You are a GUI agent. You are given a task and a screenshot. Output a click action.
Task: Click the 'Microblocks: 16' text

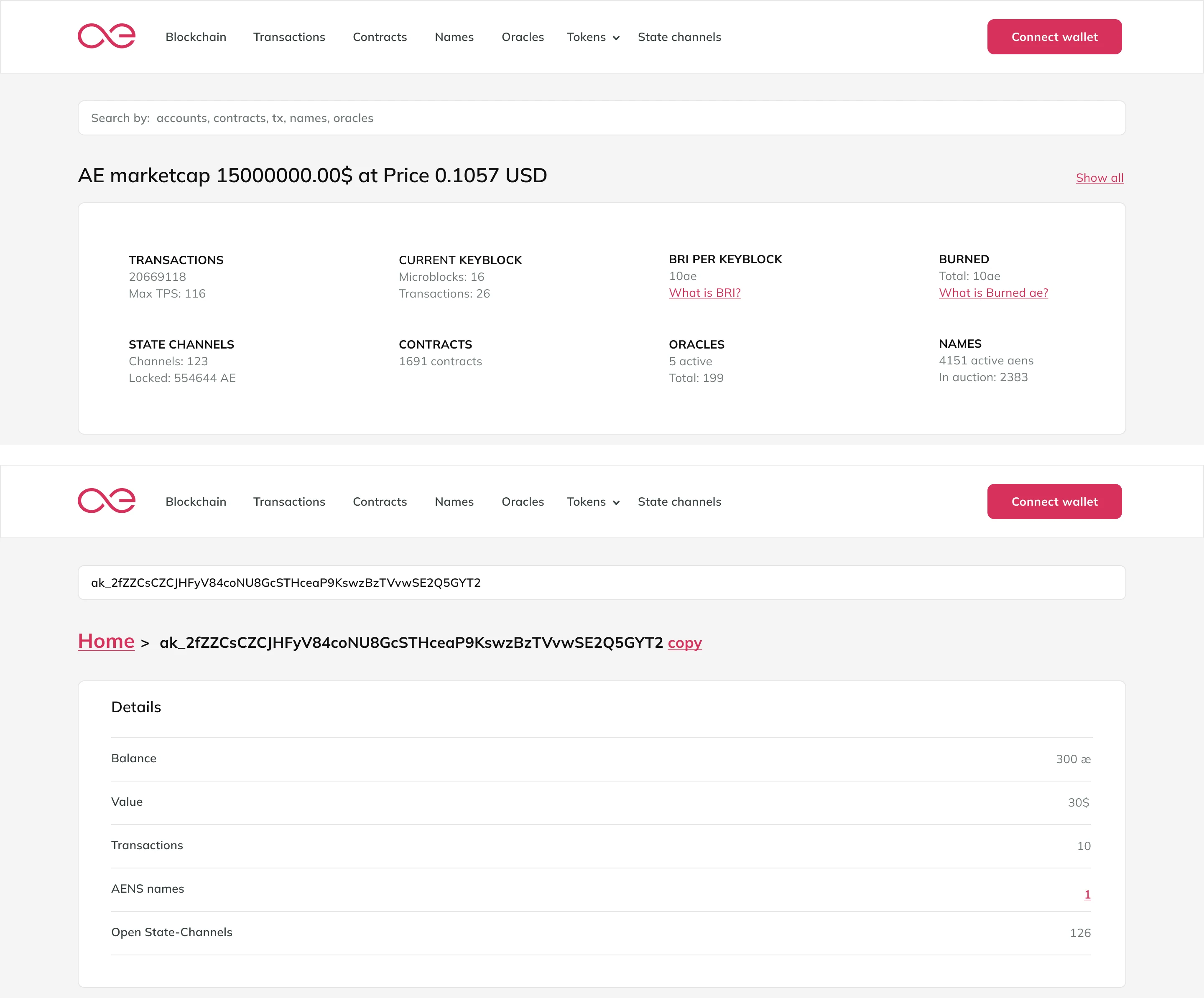click(441, 277)
